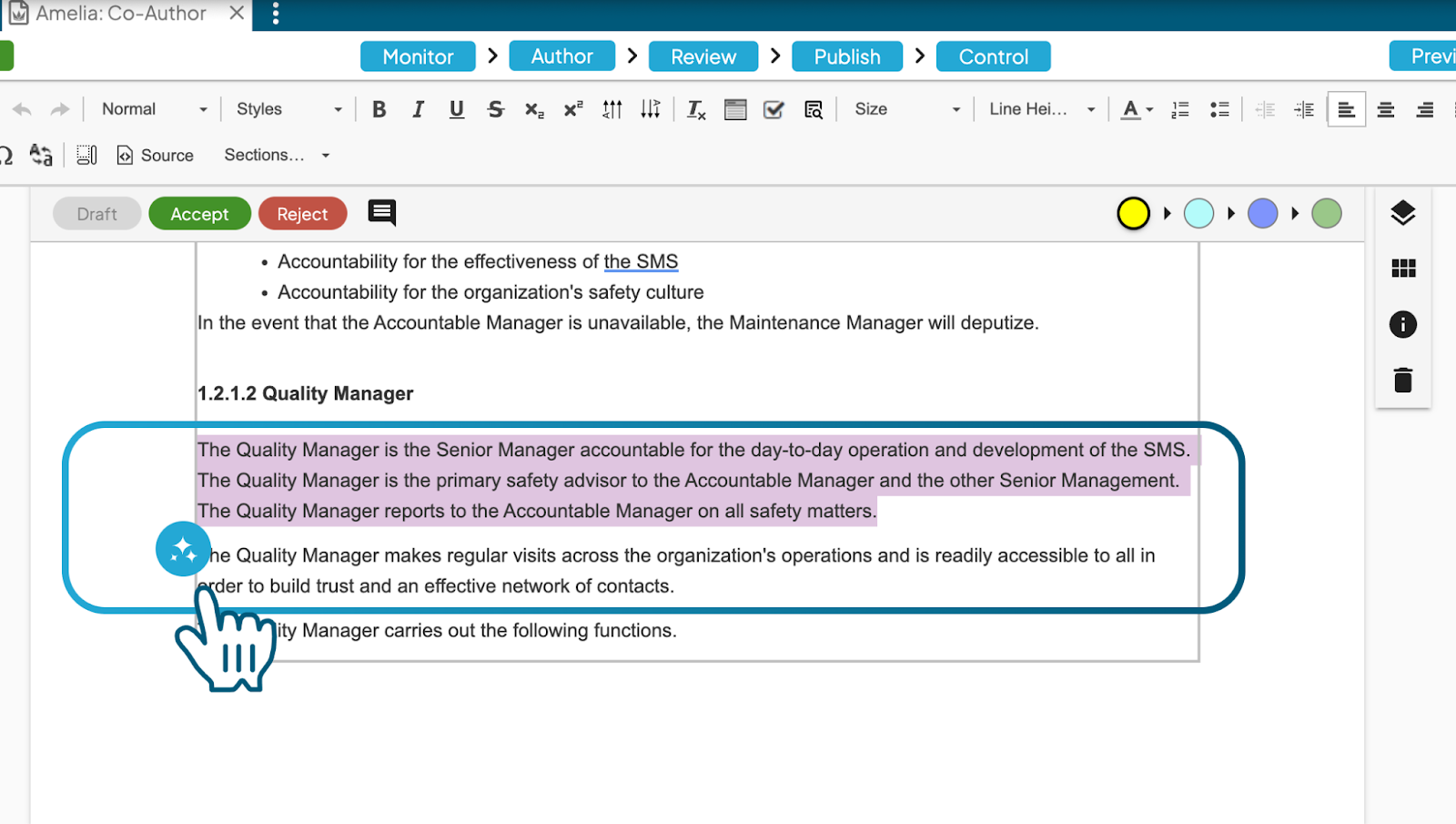Apply subscript formatting
Viewport: 1456px width, 824px height.
point(534,109)
